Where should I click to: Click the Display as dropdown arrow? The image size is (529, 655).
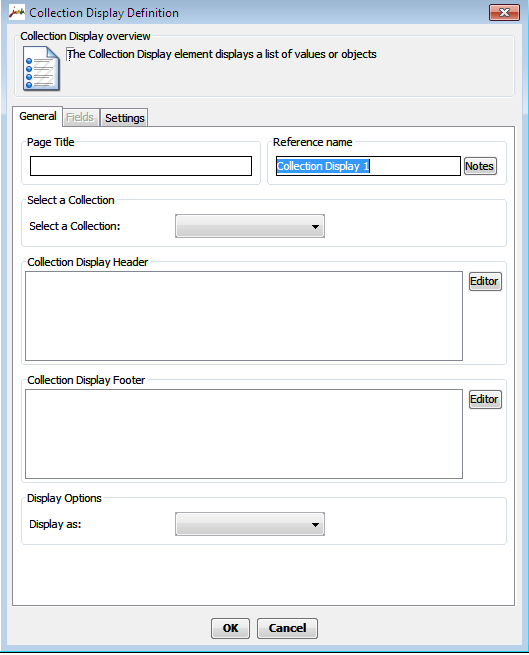pos(315,524)
